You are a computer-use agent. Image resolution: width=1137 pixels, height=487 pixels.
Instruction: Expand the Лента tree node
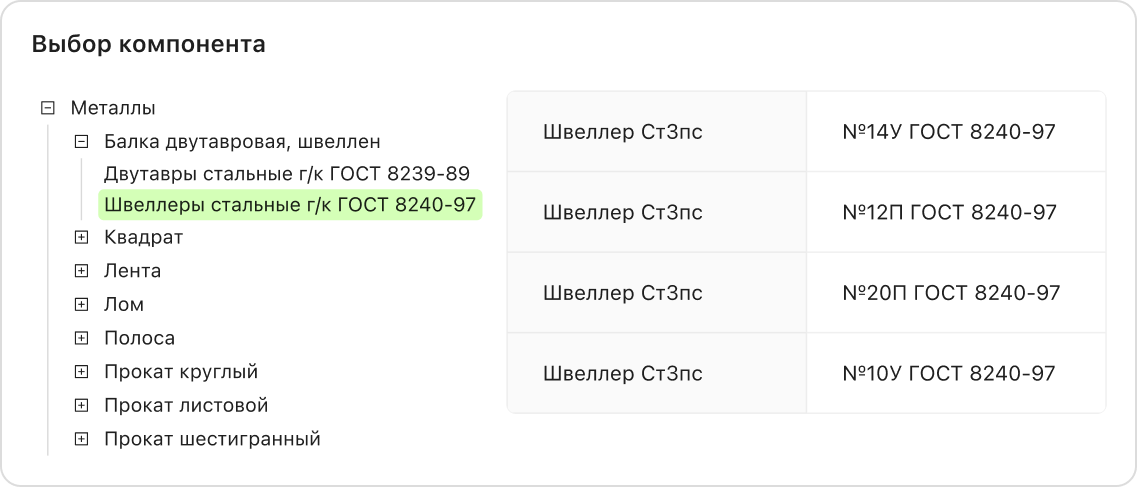coord(81,271)
